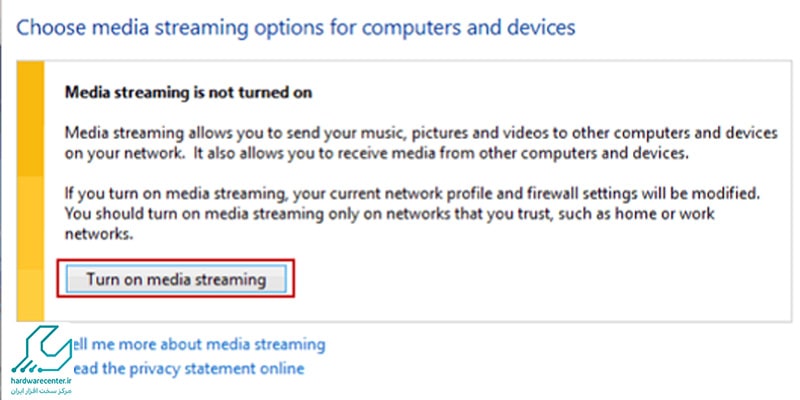This screenshot has height=400, width=800.
Task: Click the 'Choose media streaming options' heading
Action: [296, 27]
